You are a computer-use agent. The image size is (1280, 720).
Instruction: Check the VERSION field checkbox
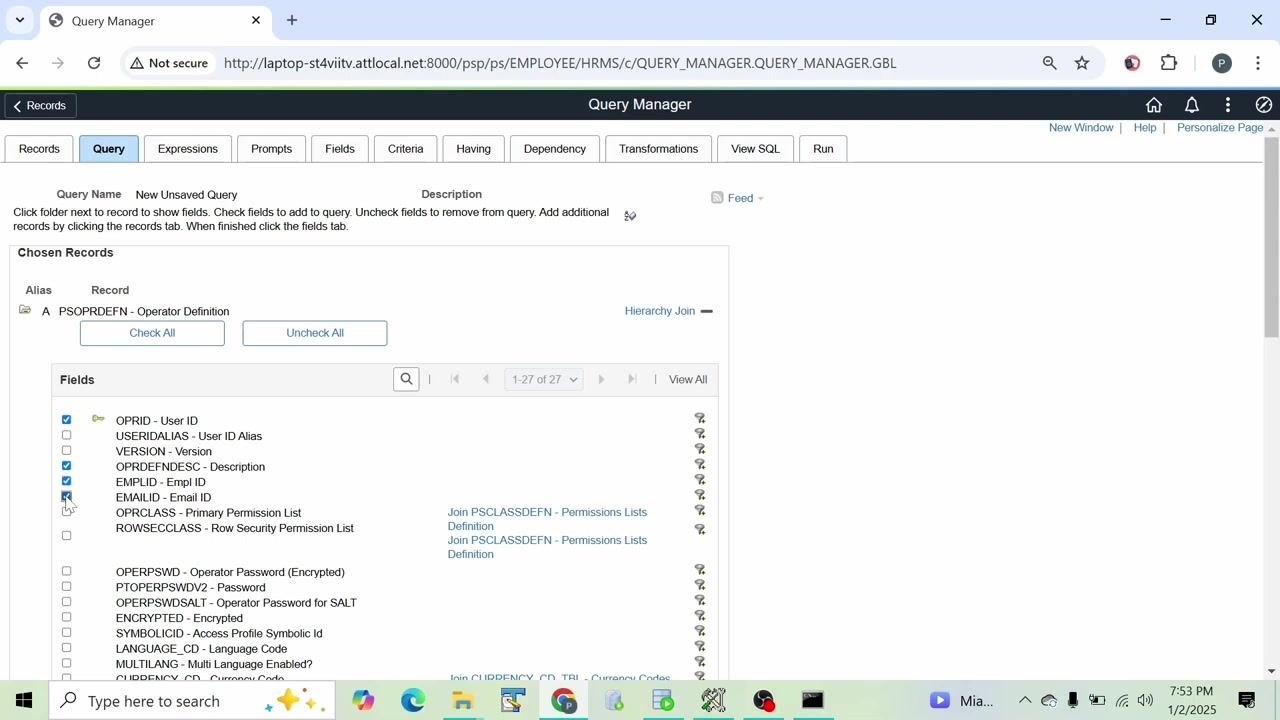[x=67, y=451]
